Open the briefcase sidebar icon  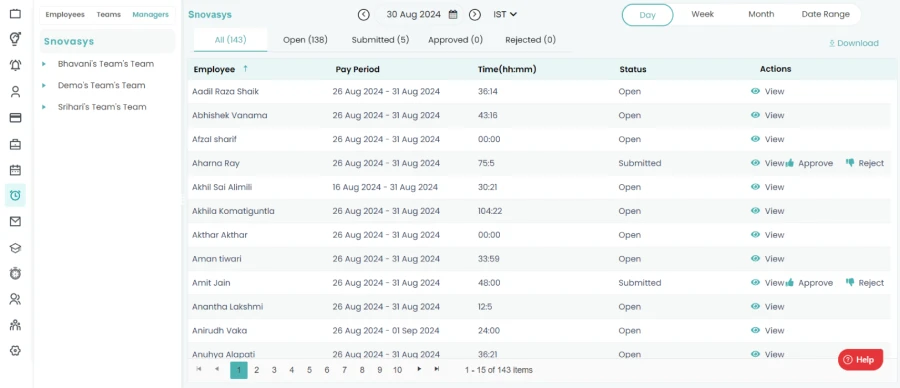pyautogui.click(x=15, y=144)
